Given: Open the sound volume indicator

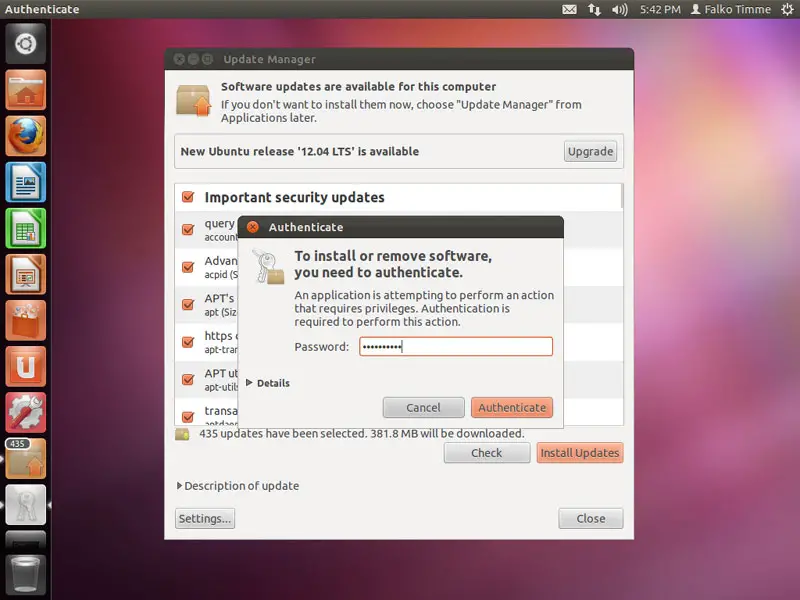Looking at the screenshot, I should (619, 9).
